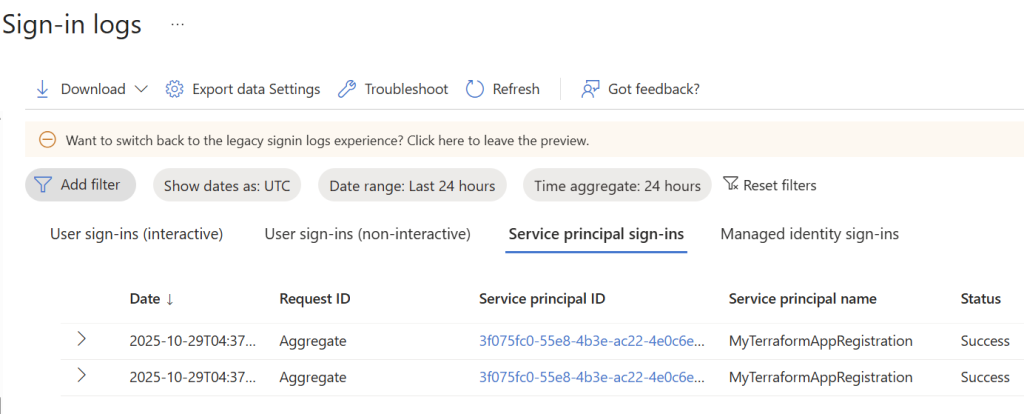Click the Got feedback person icon
Screen dimensions: 1024x414
590,89
